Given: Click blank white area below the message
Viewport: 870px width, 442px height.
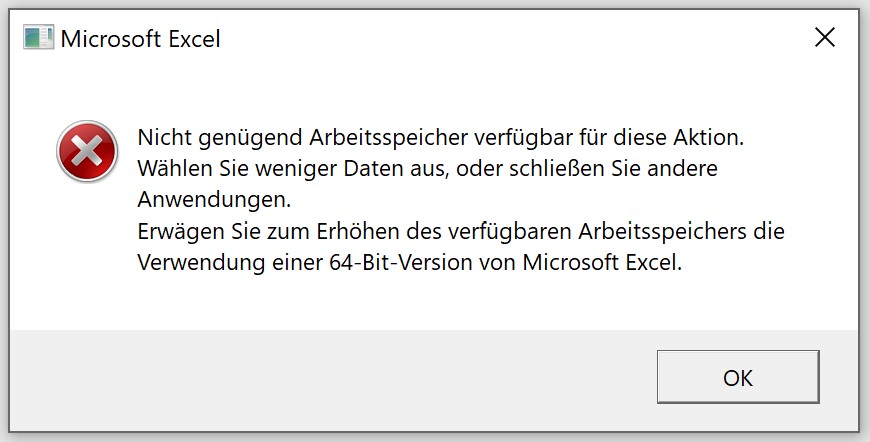Looking at the screenshot, I should pyautogui.click(x=433, y=304).
